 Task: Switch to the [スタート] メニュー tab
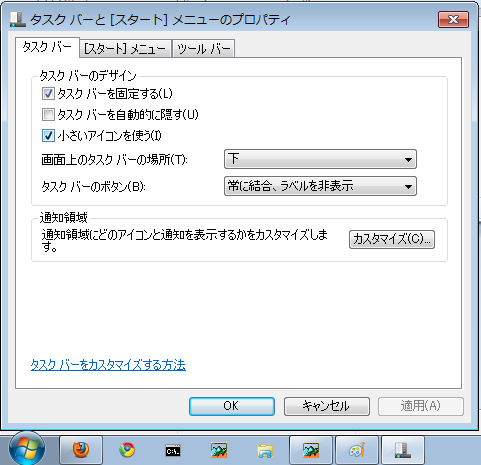click(125, 49)
